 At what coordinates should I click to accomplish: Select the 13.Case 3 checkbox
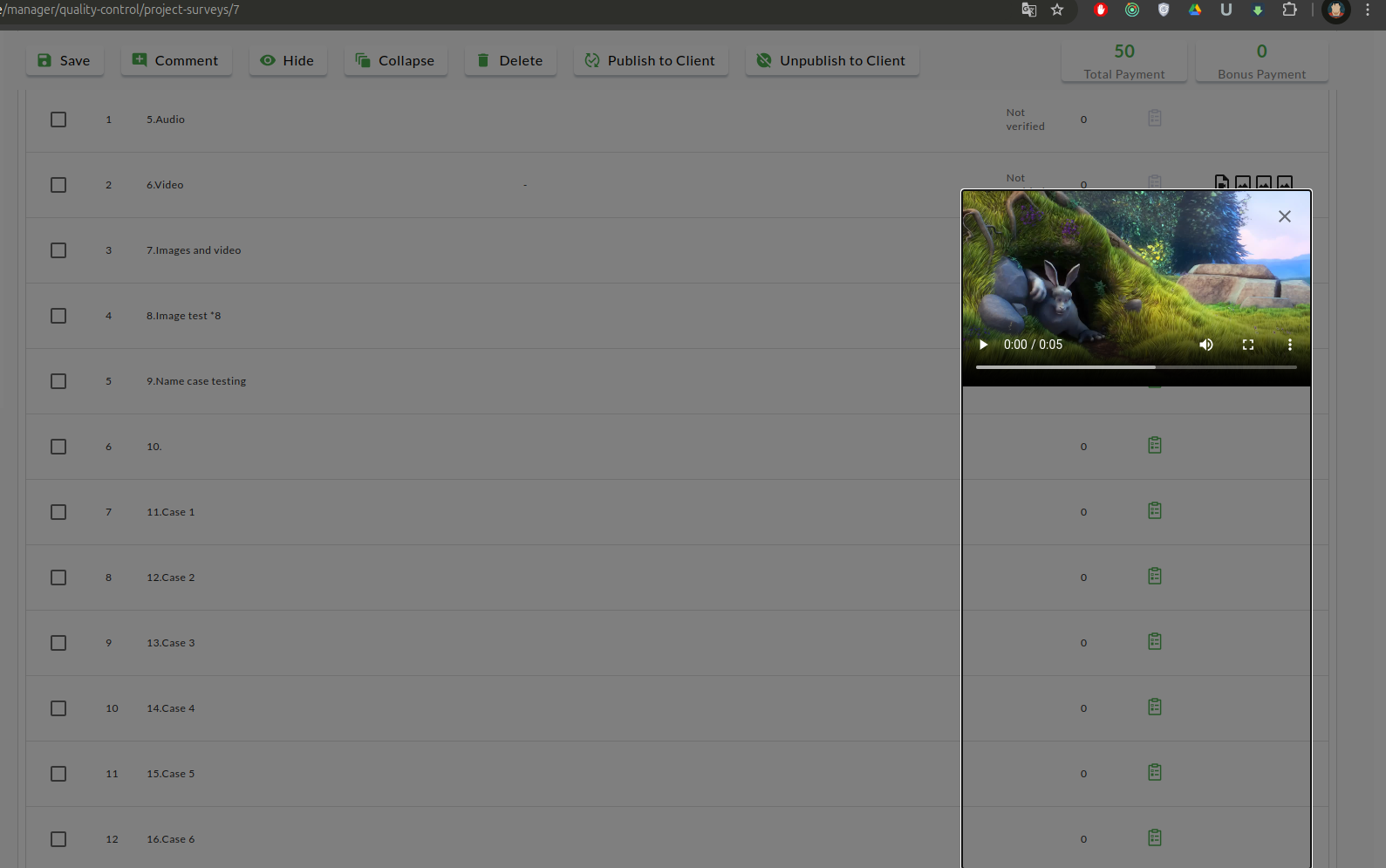pos(58,643)
